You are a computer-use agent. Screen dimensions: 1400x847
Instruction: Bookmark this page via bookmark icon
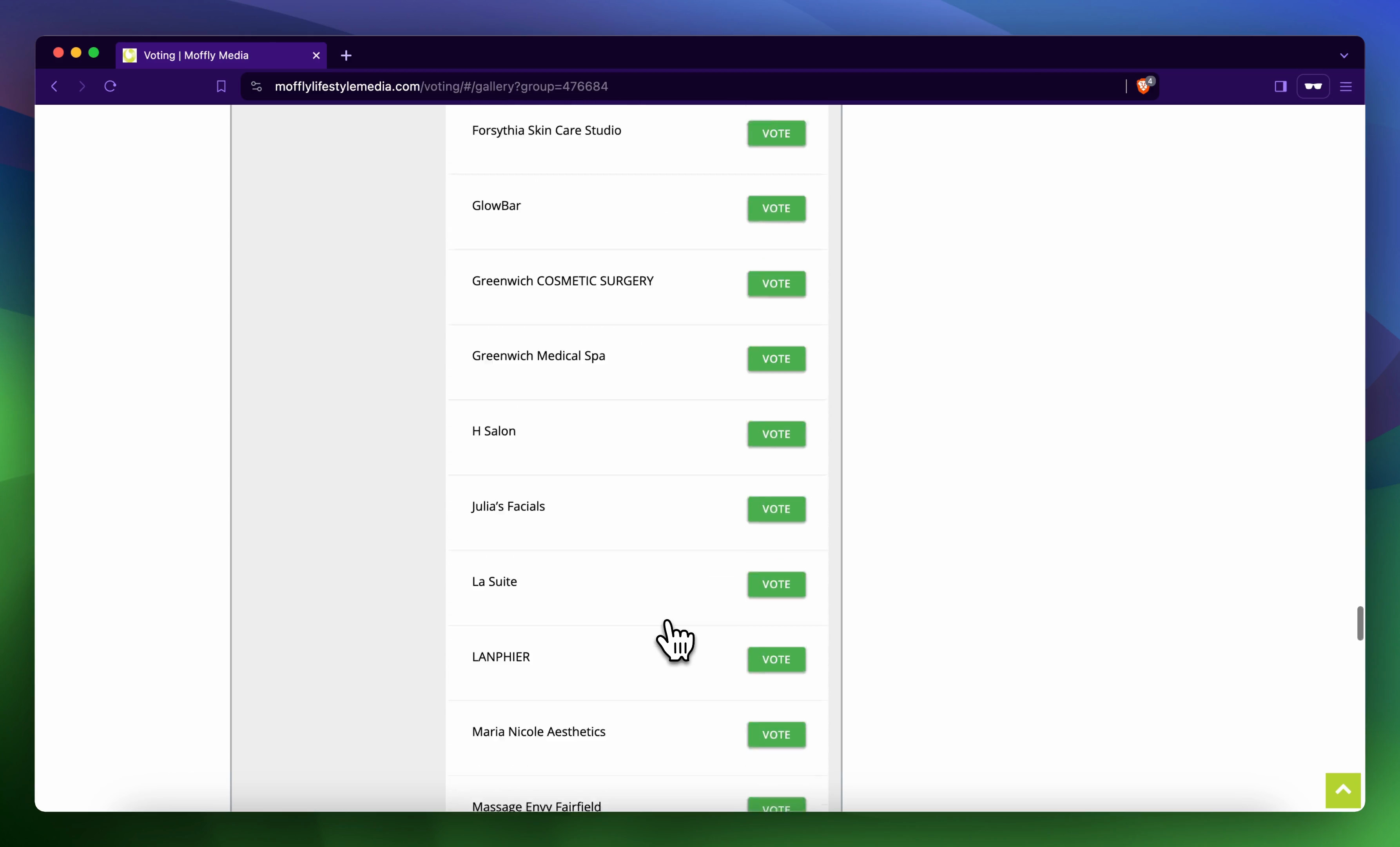[x=221, y=86]
